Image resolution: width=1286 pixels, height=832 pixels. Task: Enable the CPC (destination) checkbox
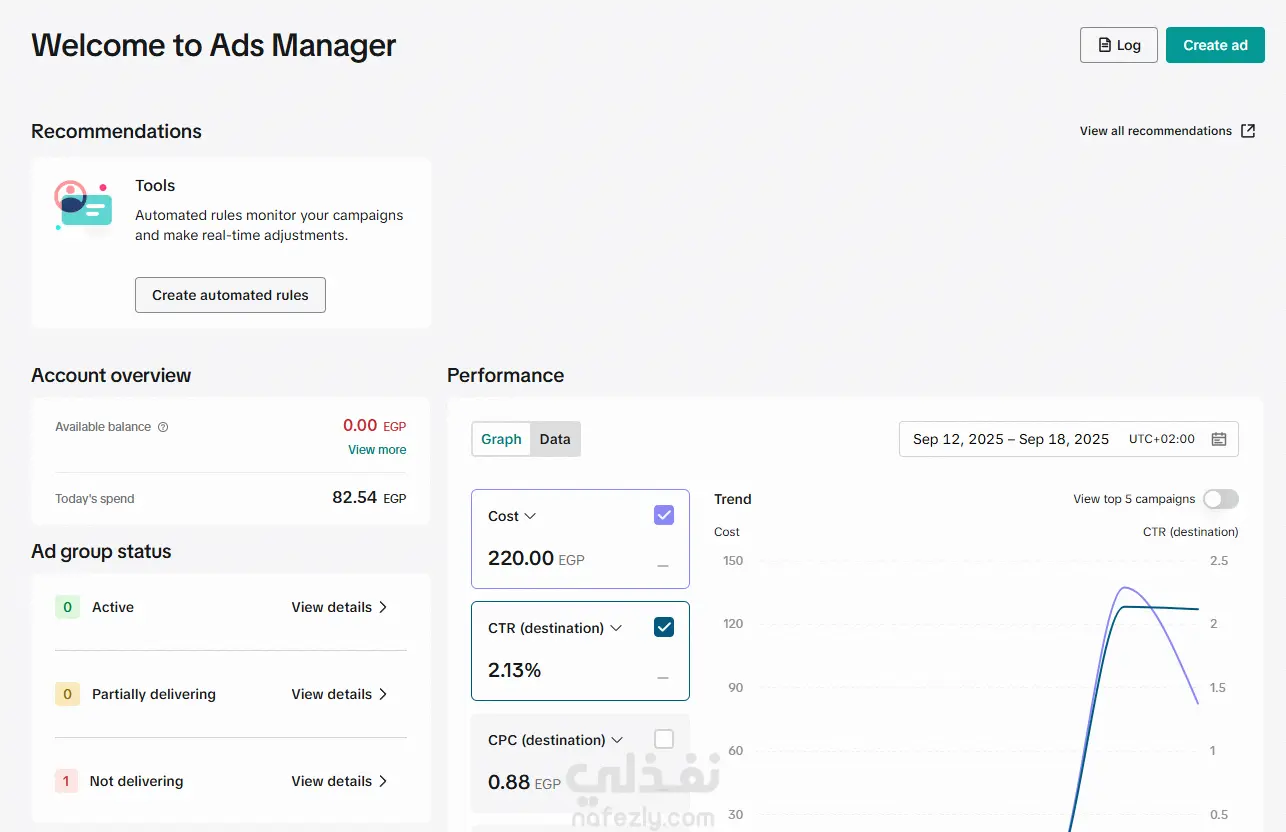(x=663, y=739)
